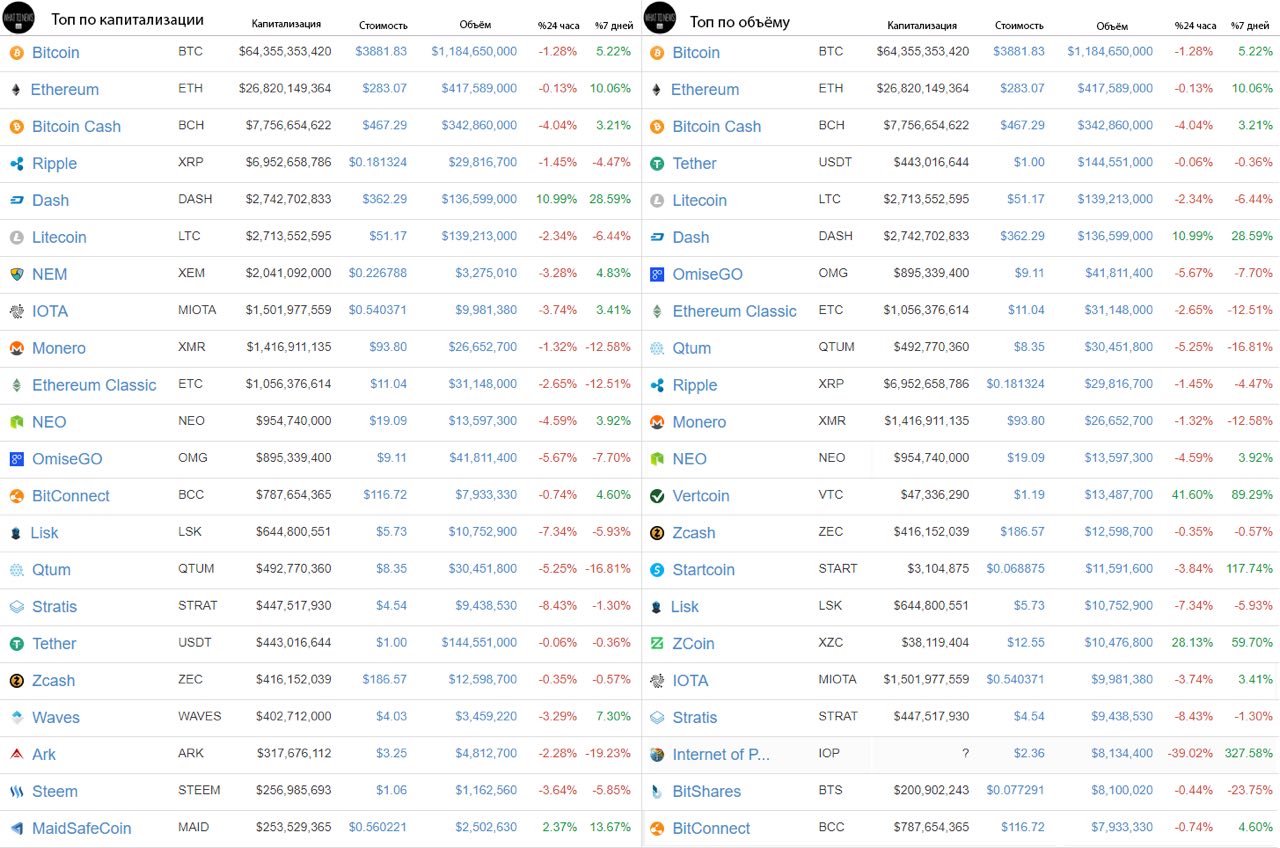
Task: Click NEO icon in Топ по капитализации table
Action: [16, 422]
